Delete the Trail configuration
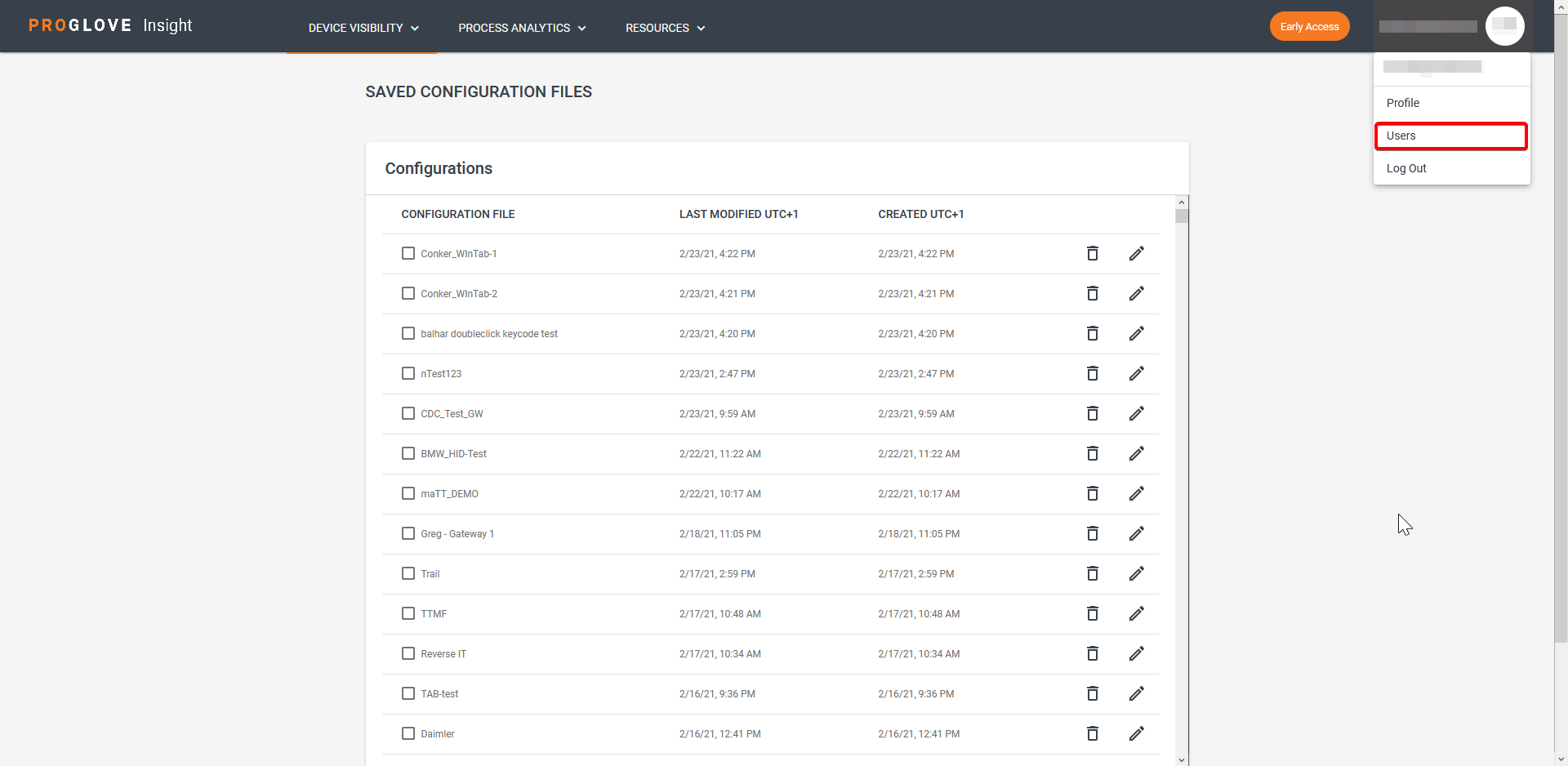The width and height of the screenshot is (1568, 766). click(1092, 573)
